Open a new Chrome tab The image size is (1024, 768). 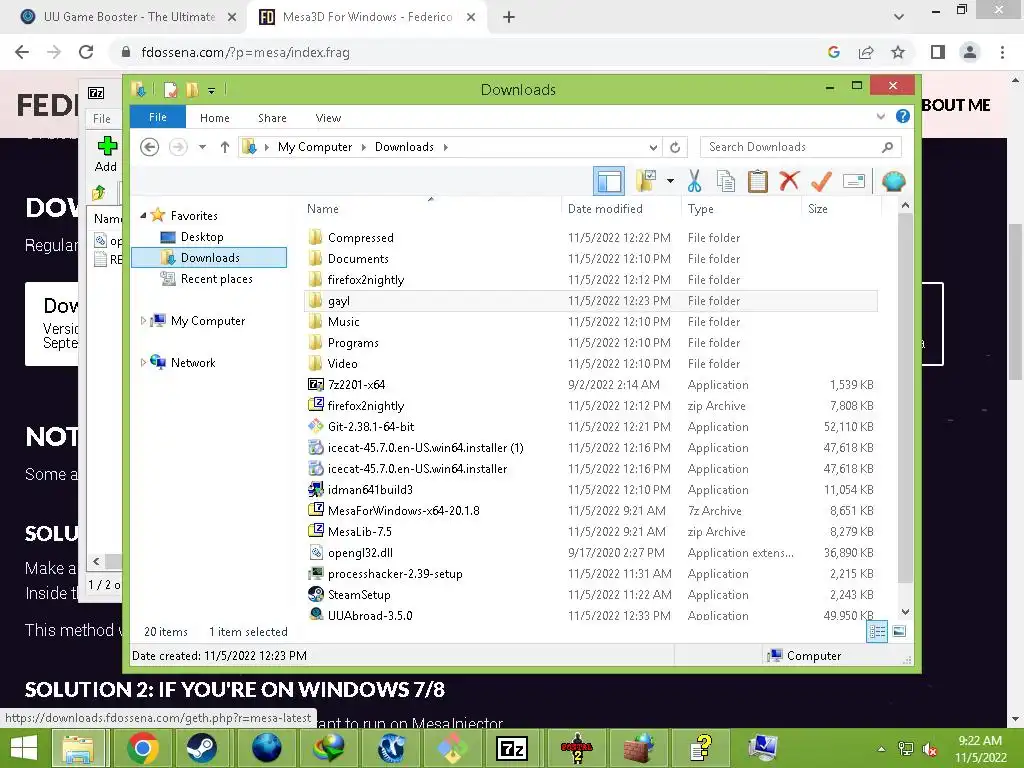[509, 18]
